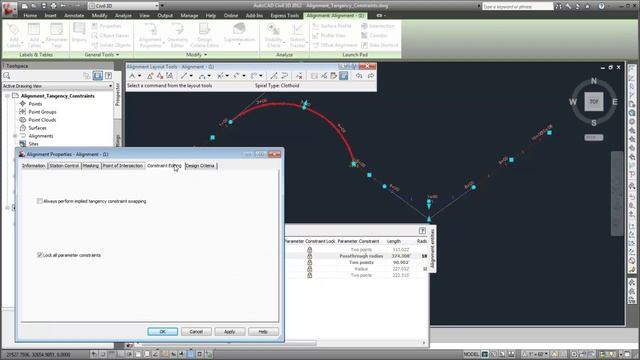The image size is (640, 360).
Task: Click OK in Alignment Properties
Action: (162, 331)
